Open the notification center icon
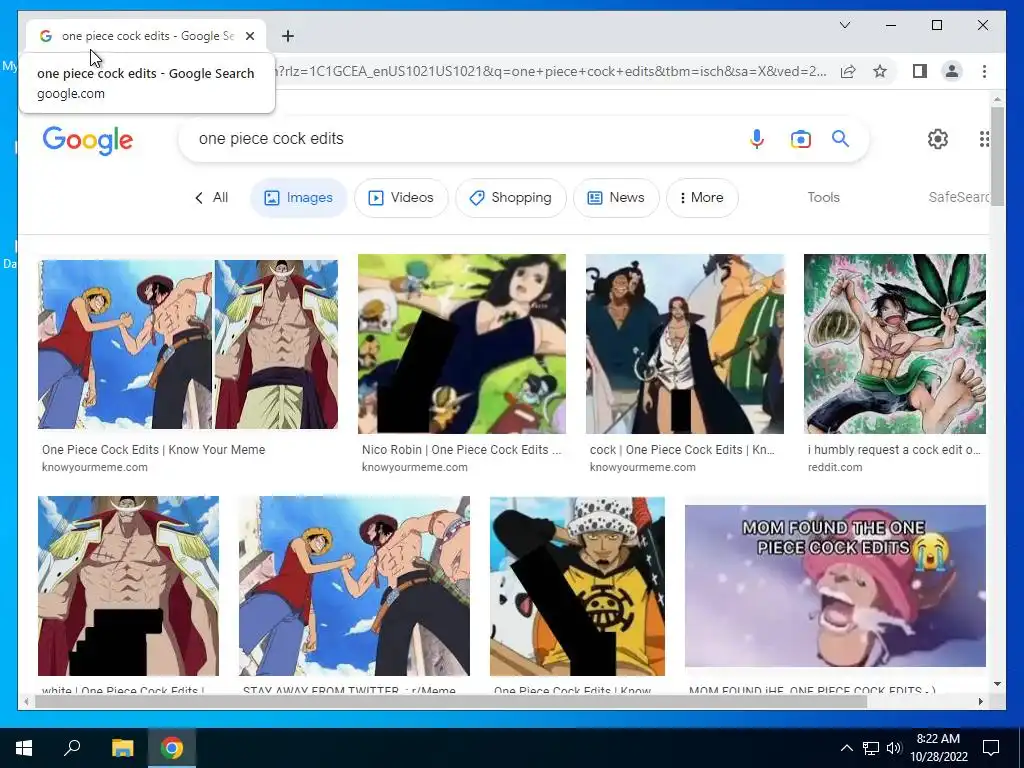This screenshot has width=1024, height=768. tap(991, 748)
